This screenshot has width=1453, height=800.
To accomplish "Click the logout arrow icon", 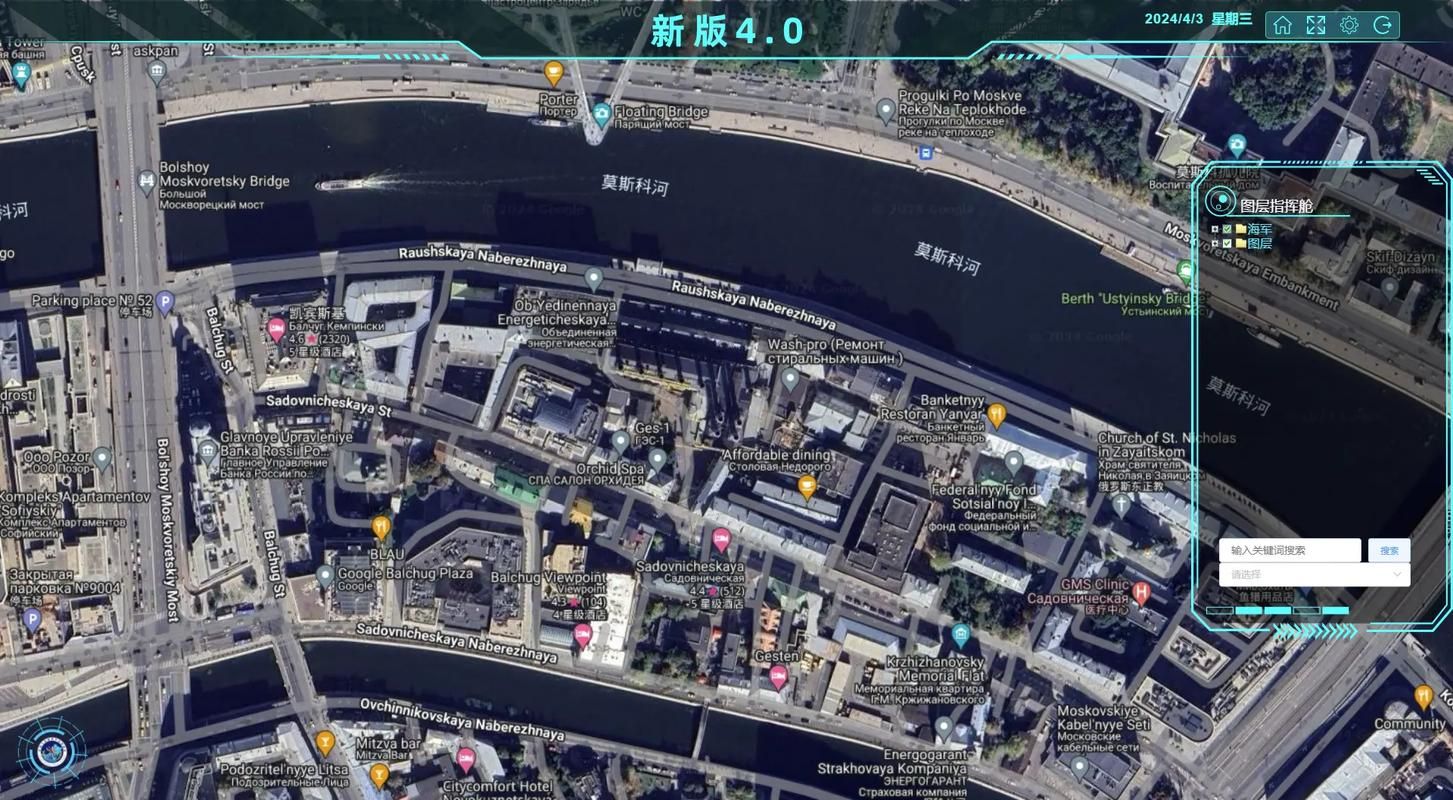I will pyautogui.click(x=1382, y=25).
